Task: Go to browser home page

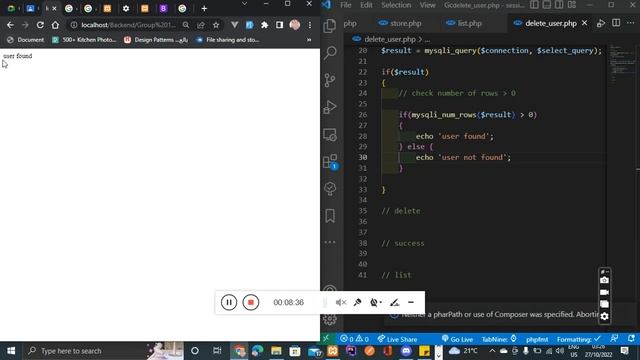Action: [55, 25]
